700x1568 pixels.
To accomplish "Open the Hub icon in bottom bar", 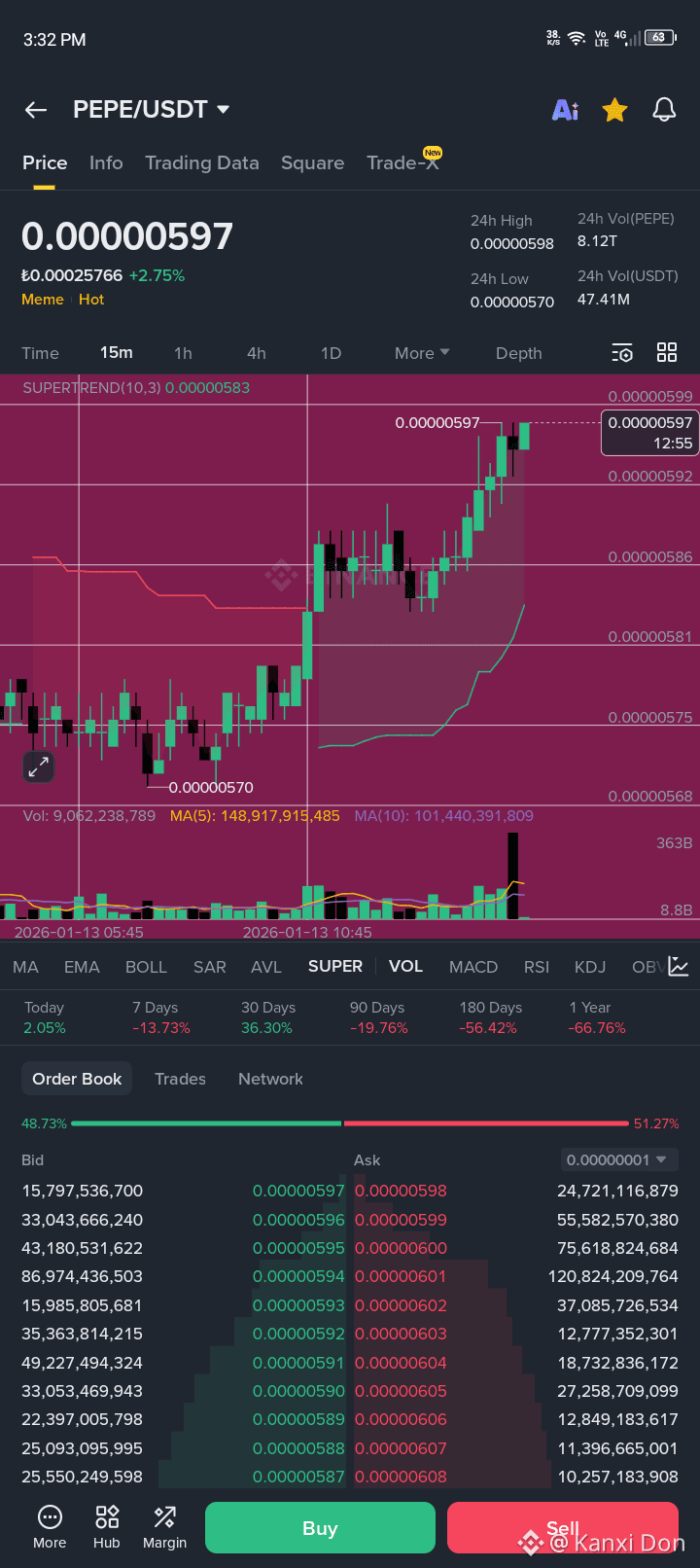I will point(107,1527).
